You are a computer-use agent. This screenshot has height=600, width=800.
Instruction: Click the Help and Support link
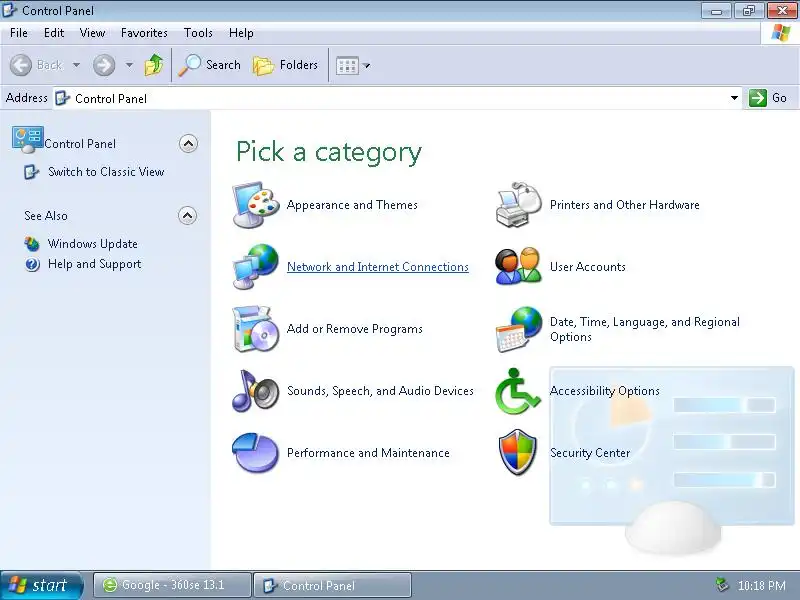[94, 264]
